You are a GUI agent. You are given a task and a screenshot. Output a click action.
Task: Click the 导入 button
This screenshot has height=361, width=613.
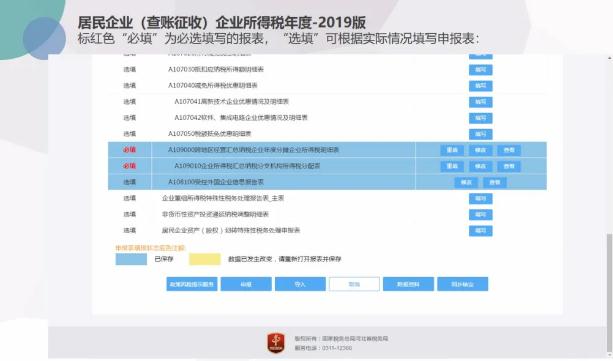point(300,284)
